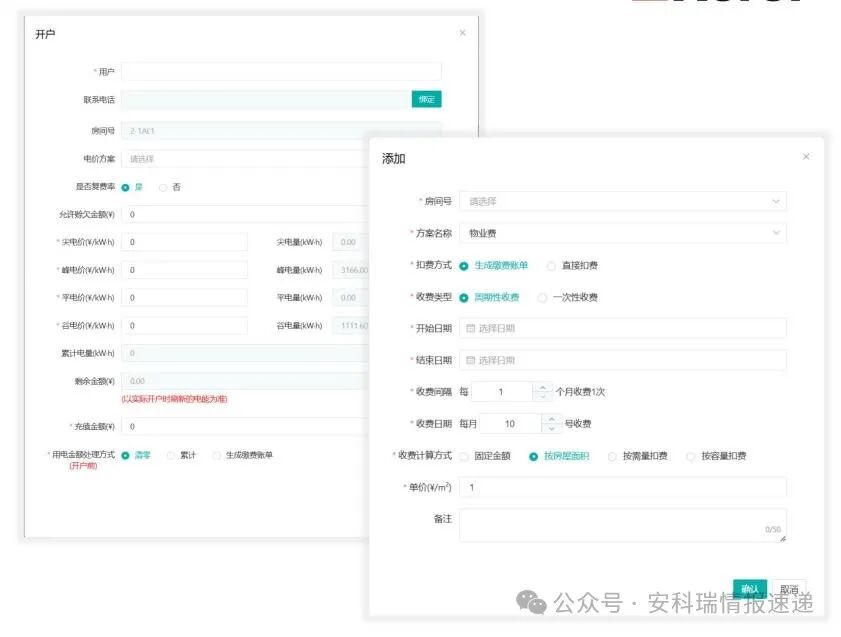Click the 绑定 button next to 联系电话
Screen dimensions: 841x637
(425, 99)
